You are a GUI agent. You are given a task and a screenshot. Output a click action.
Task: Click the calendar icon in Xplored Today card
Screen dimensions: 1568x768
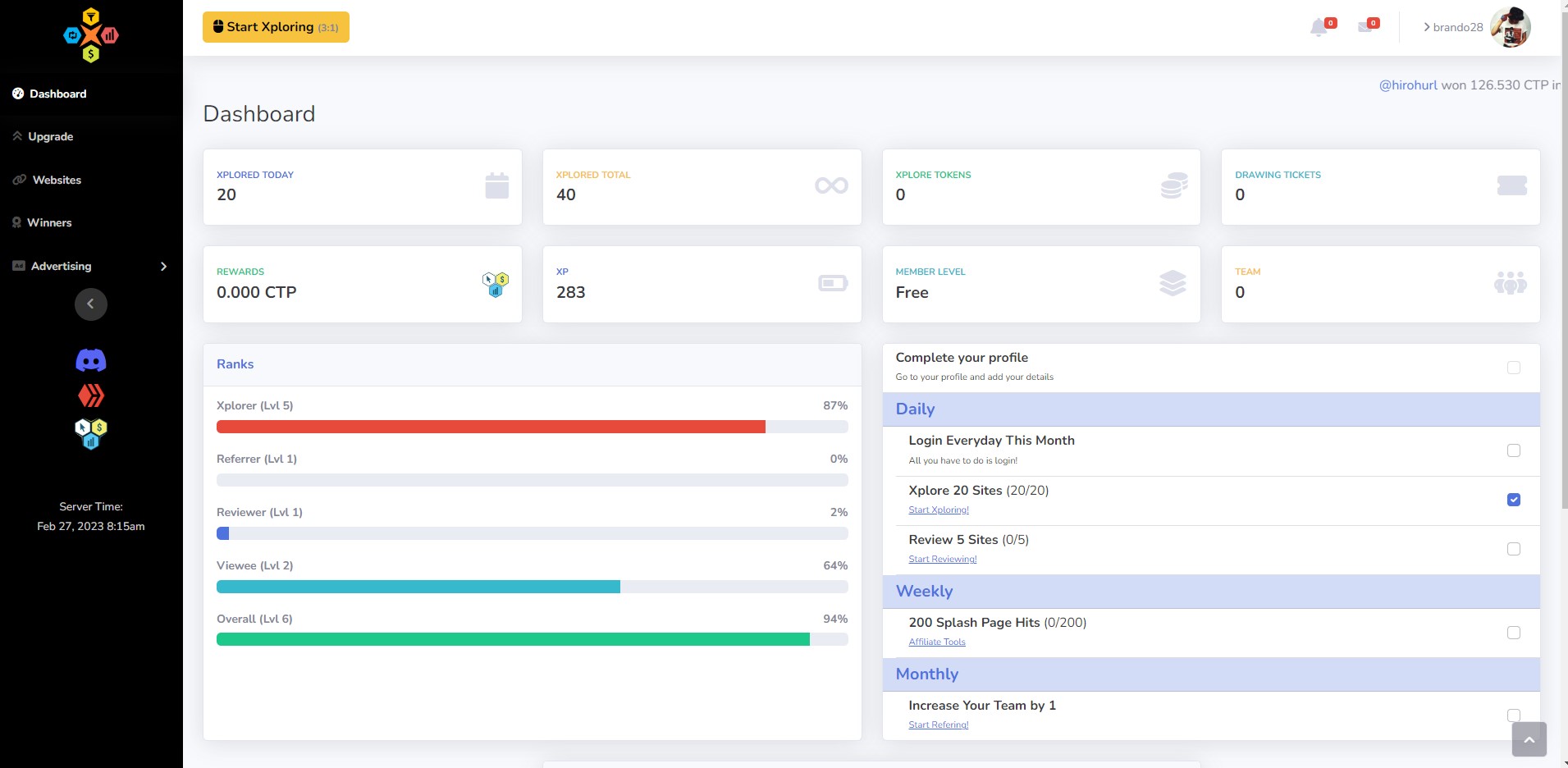(x=497, y=186)
